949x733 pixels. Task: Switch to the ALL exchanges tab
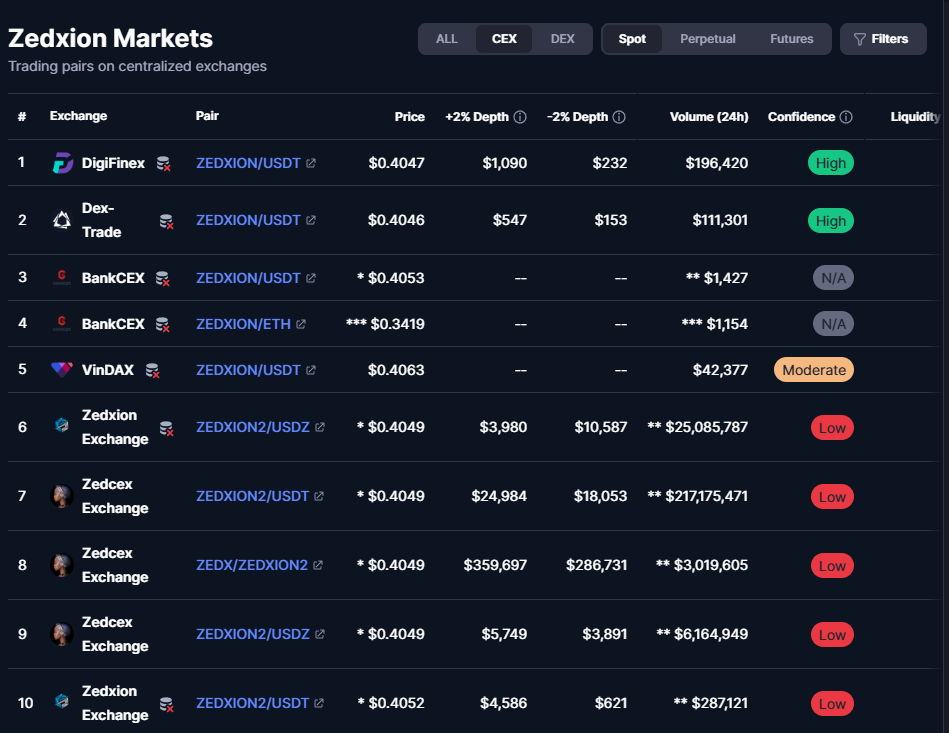[x=447, y=39]
